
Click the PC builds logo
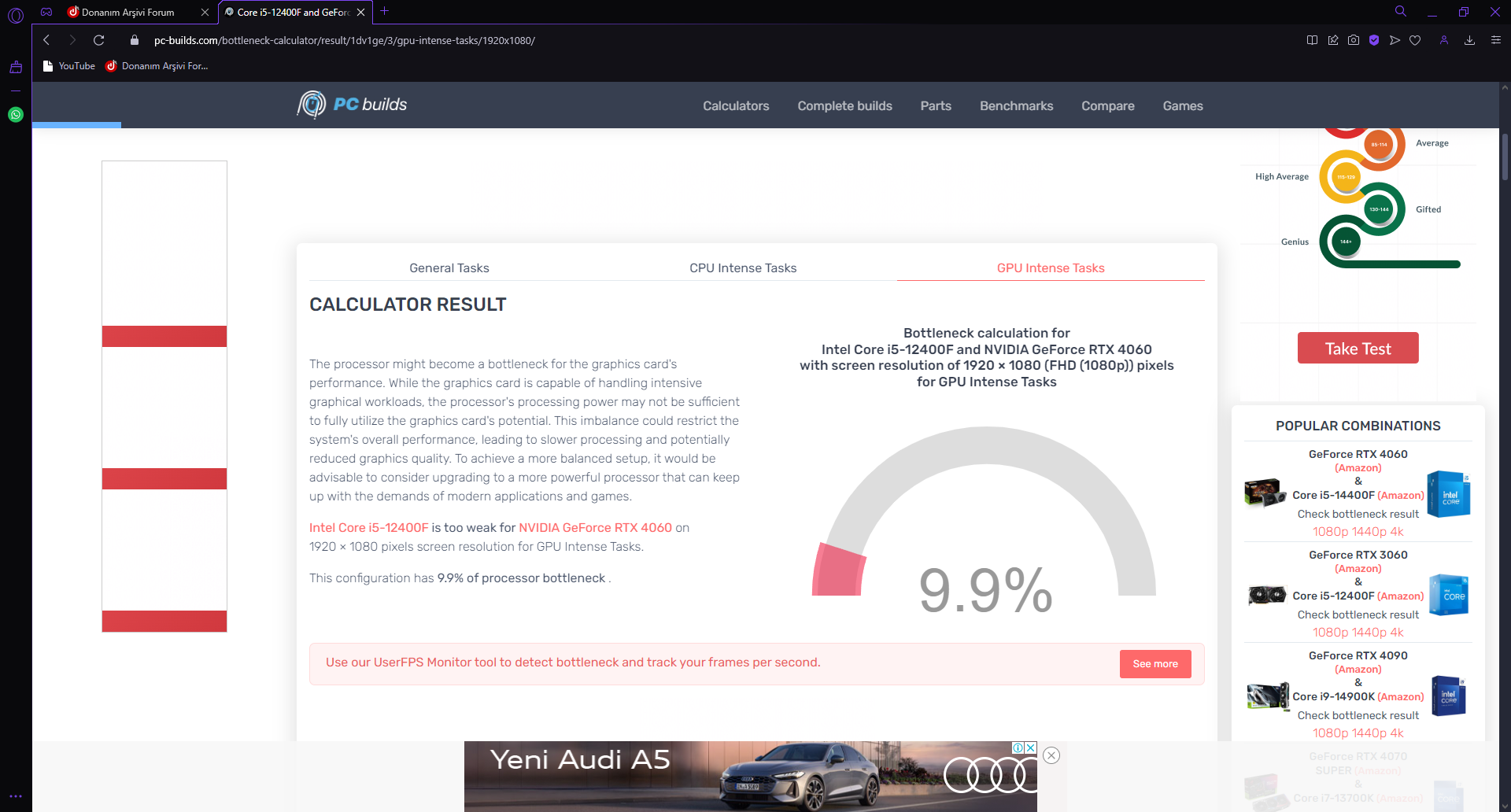tap(352, 105)
